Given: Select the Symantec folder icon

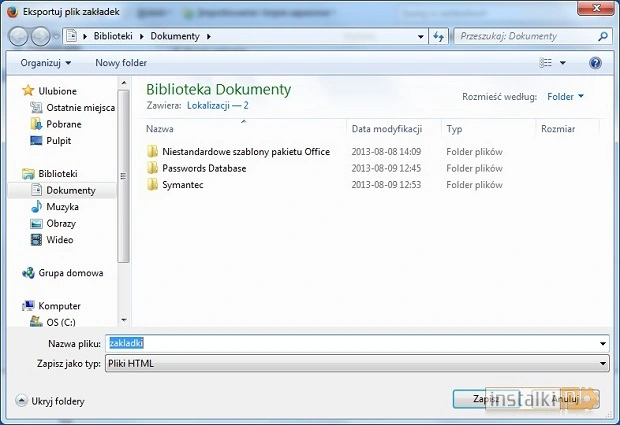Looking at the screenshot, I should click(x=152, y=185).
